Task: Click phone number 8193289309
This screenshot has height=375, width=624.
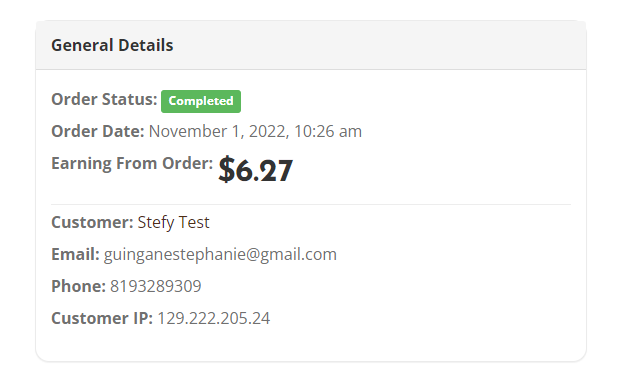Action: click(156, 286)
